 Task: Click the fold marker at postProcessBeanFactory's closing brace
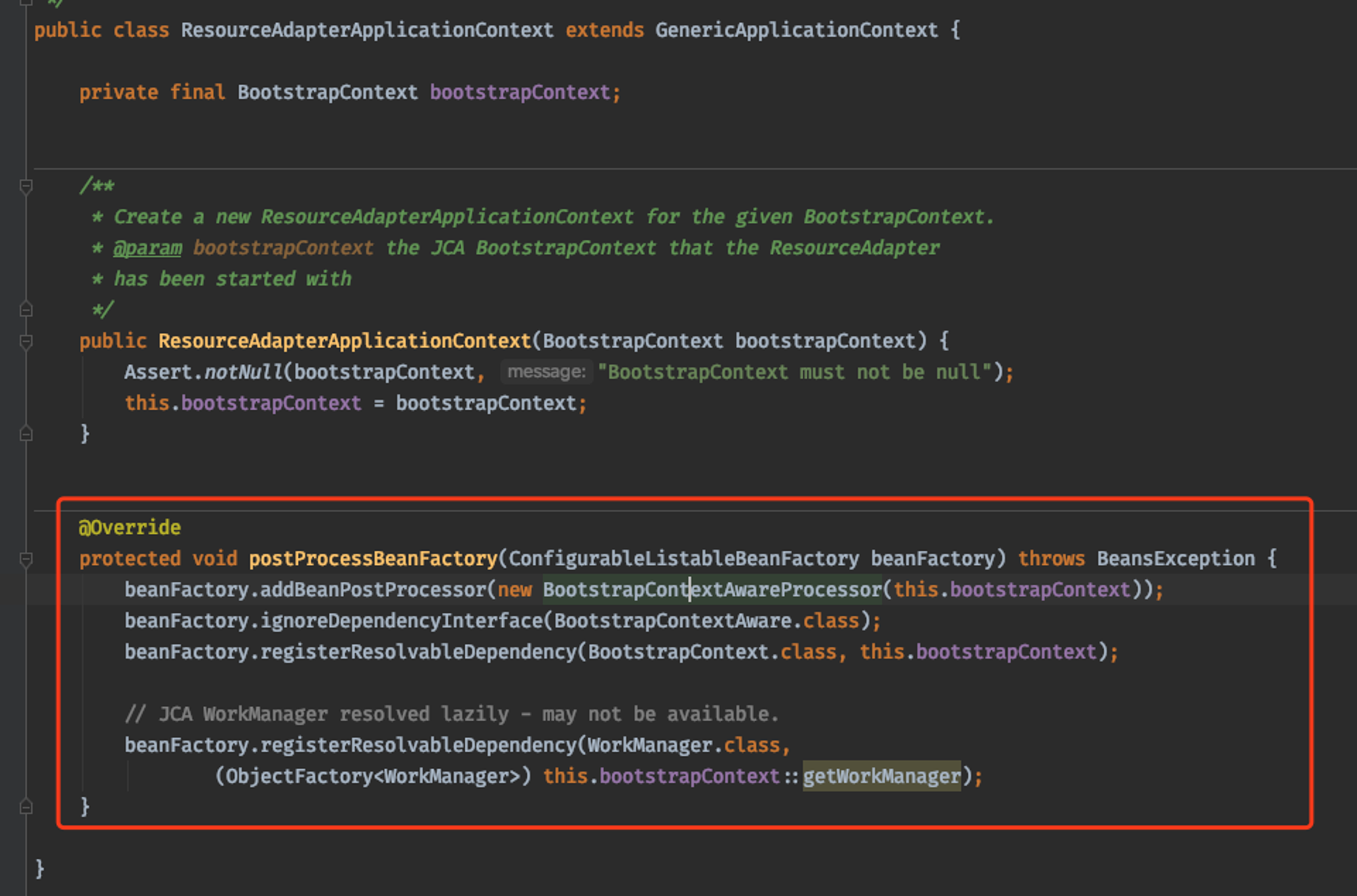click(26, 806)
